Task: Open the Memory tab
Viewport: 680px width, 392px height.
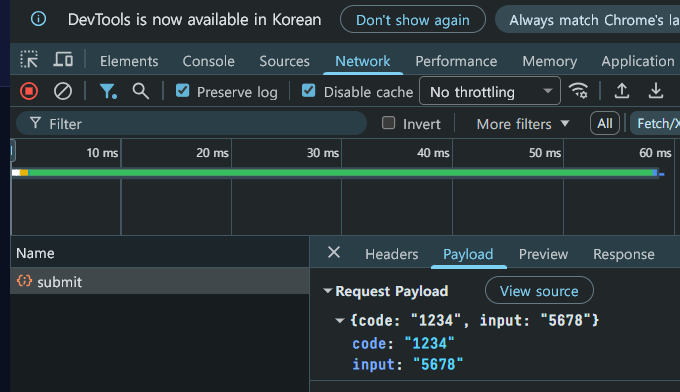Action: click(549, 61)
